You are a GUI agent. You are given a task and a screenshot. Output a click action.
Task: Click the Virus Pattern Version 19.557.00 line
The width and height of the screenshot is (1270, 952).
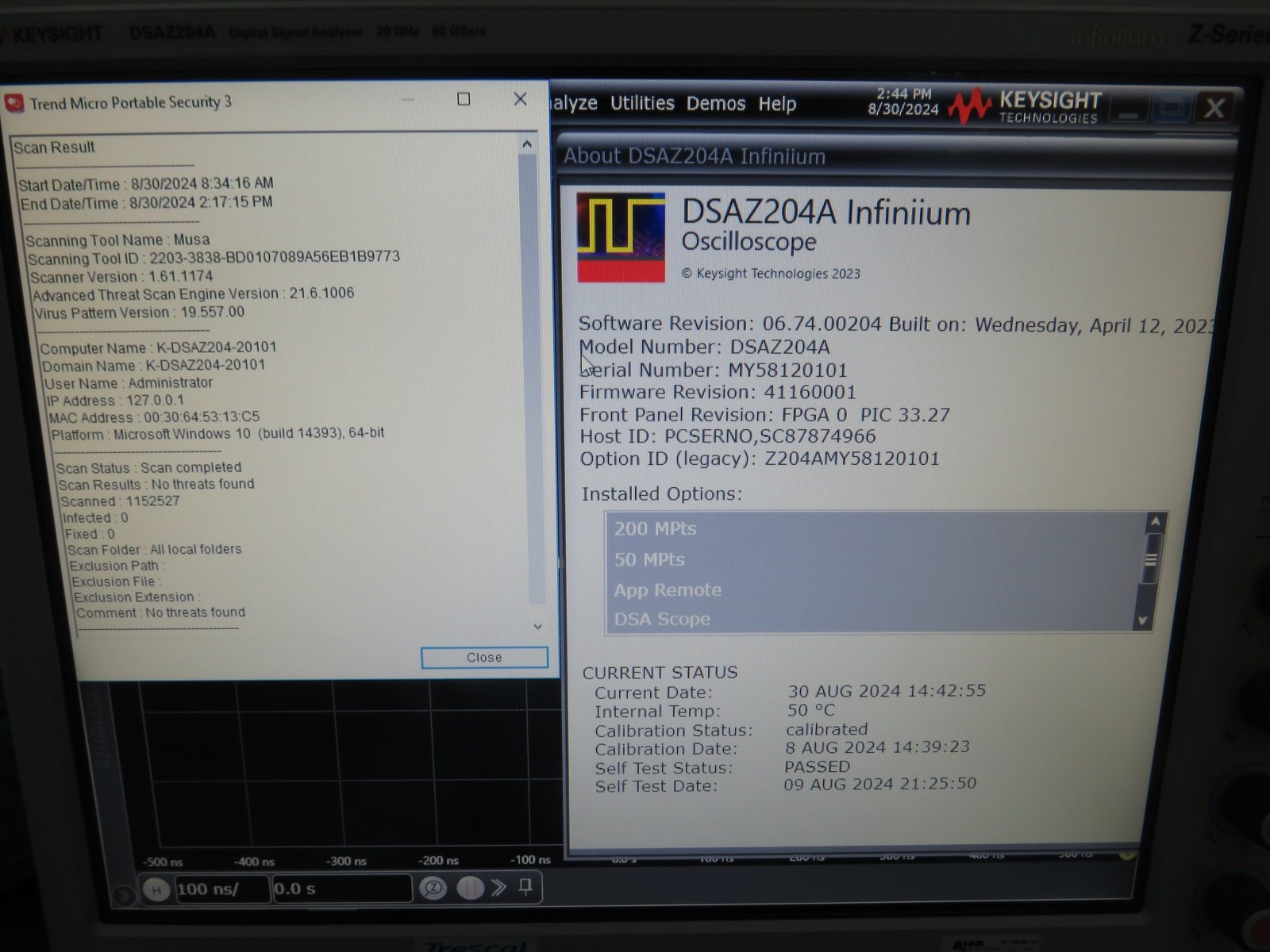[x=139, y=313]
